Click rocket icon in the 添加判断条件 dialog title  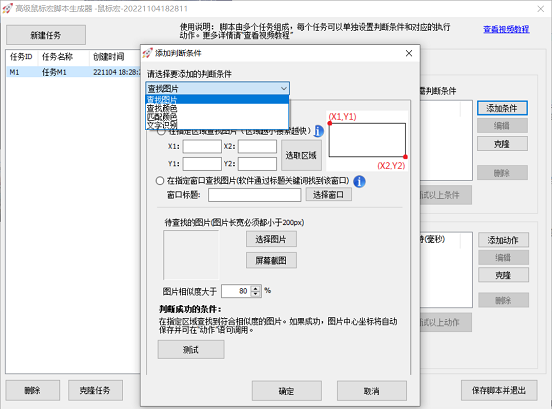(x=148, y=53)
